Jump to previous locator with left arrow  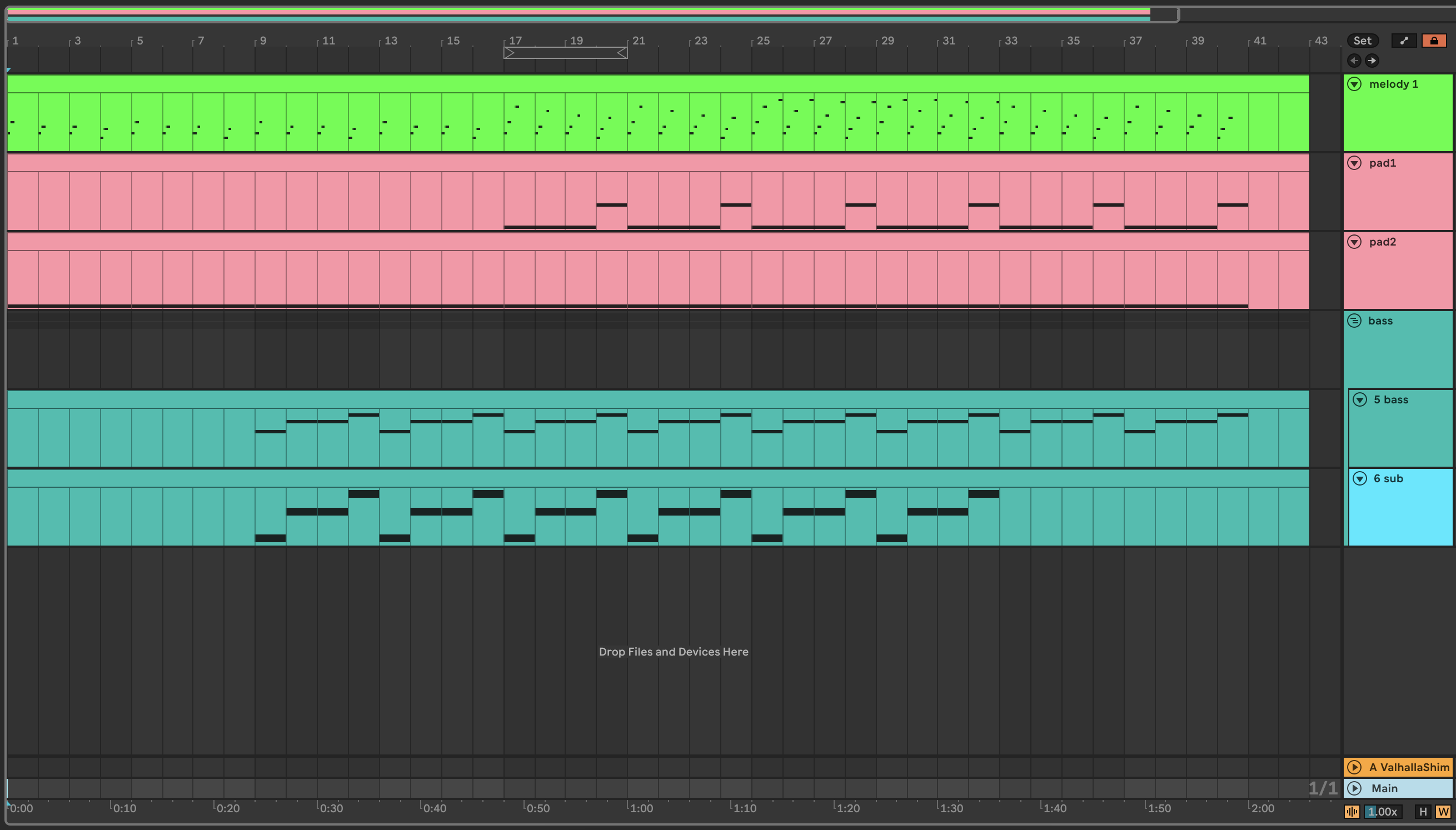coord(1354,61)
